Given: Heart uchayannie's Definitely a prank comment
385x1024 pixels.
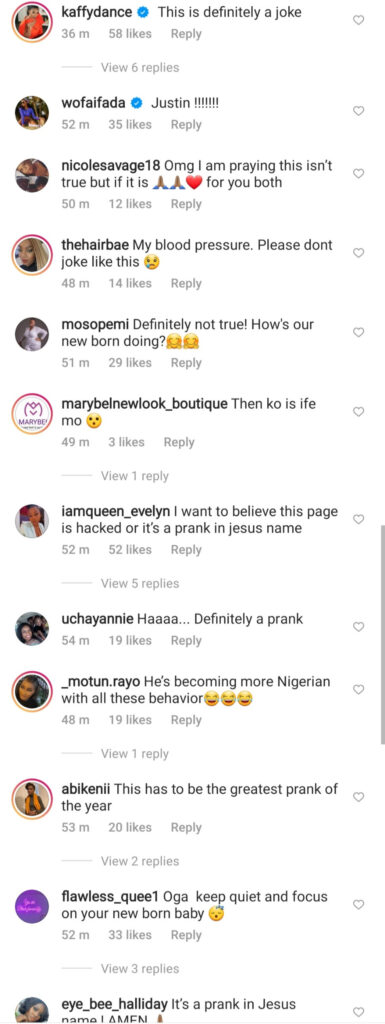Looking at the screenshot, I should coord(358,627).
